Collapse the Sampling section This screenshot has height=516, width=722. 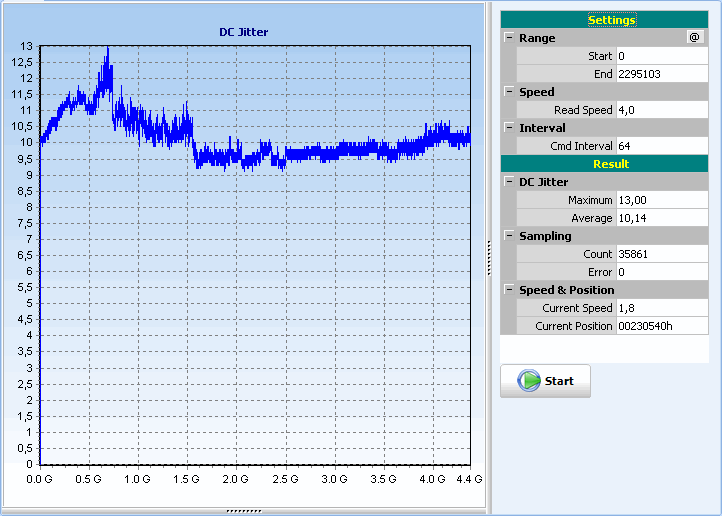point(509,236)
